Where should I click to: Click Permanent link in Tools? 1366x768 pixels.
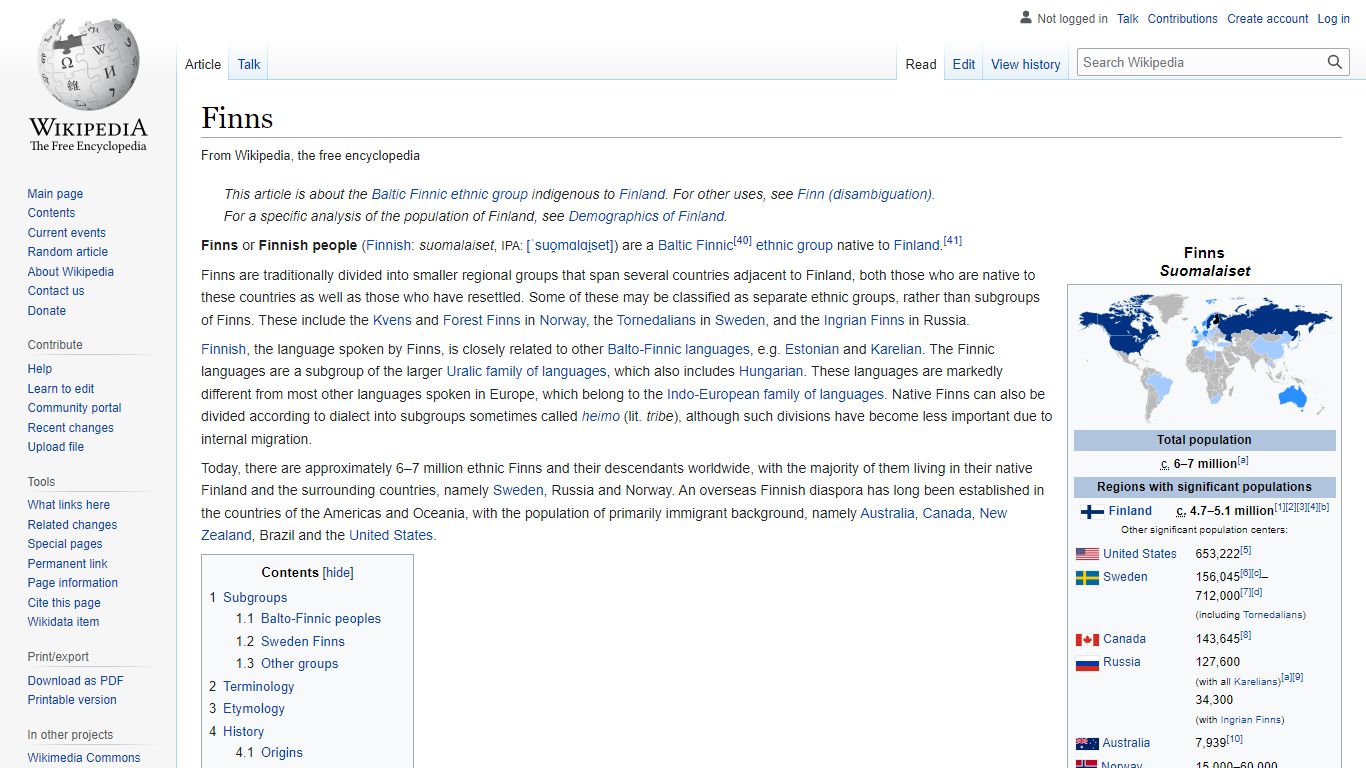coord(68,564)
